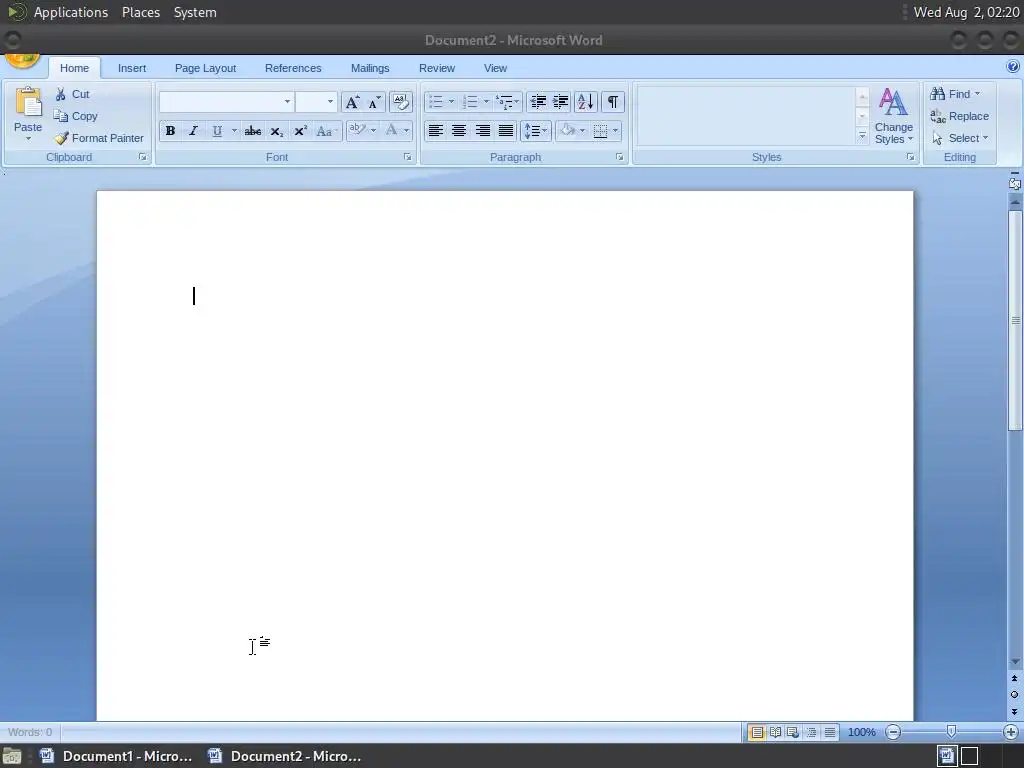Switch to the References tab
The width and height of the screenshot is (1024, 768).
293,68
